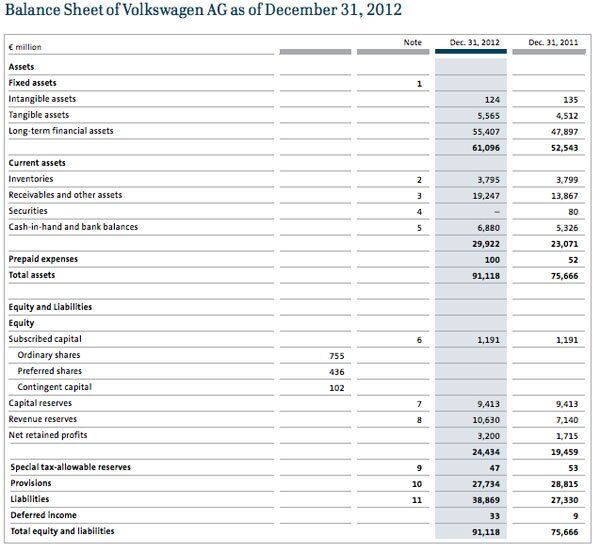Click the Prepaid expenses row label
The height and width of the screenshot is (552, 600).
(43, 259)
